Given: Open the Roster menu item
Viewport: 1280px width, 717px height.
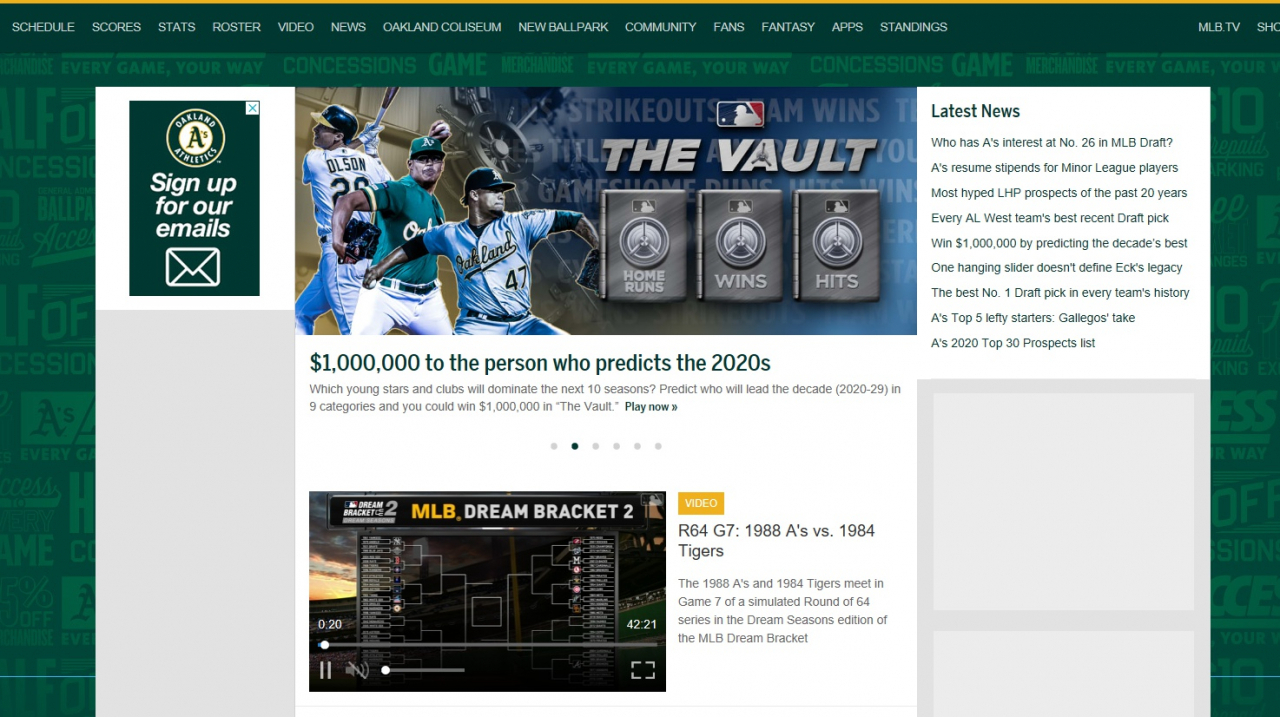Looking at the screenshot, I should [x=236, y=27].
